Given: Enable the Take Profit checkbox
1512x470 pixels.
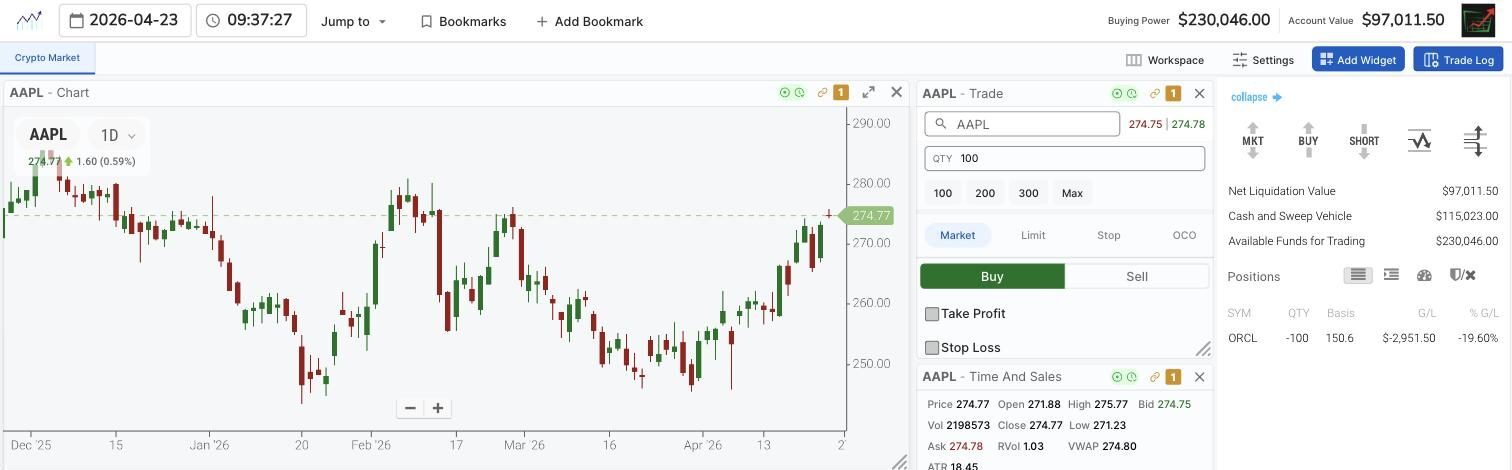Looking at the screenshot, I should pos(932,314).
